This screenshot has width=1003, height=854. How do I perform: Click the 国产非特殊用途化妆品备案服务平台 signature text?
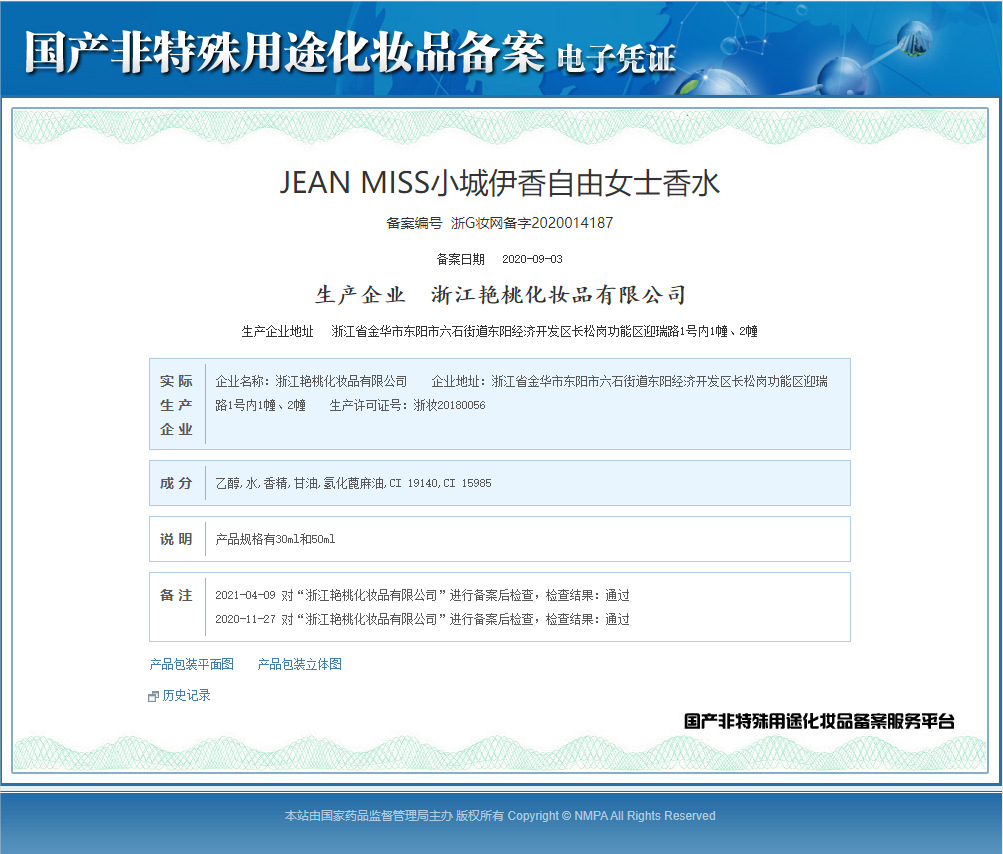(x=819, y=722)
